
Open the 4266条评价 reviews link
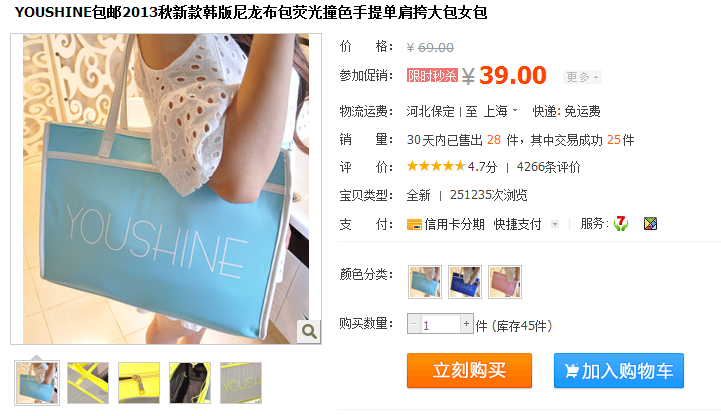click(548, 167)
